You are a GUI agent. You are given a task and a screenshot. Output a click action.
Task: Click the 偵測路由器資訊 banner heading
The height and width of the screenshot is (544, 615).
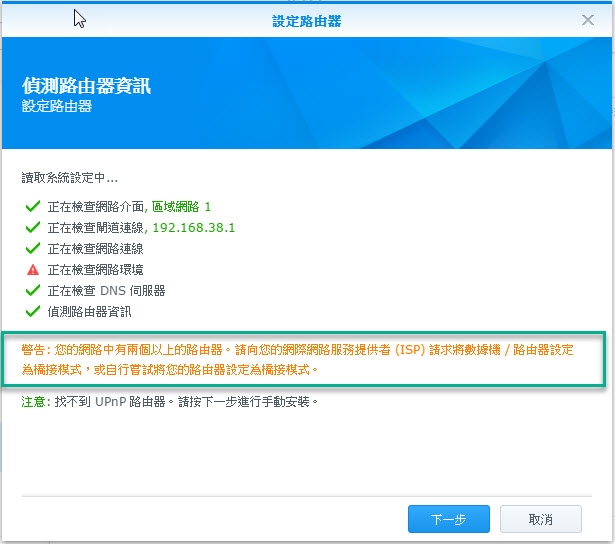(86, 86)
